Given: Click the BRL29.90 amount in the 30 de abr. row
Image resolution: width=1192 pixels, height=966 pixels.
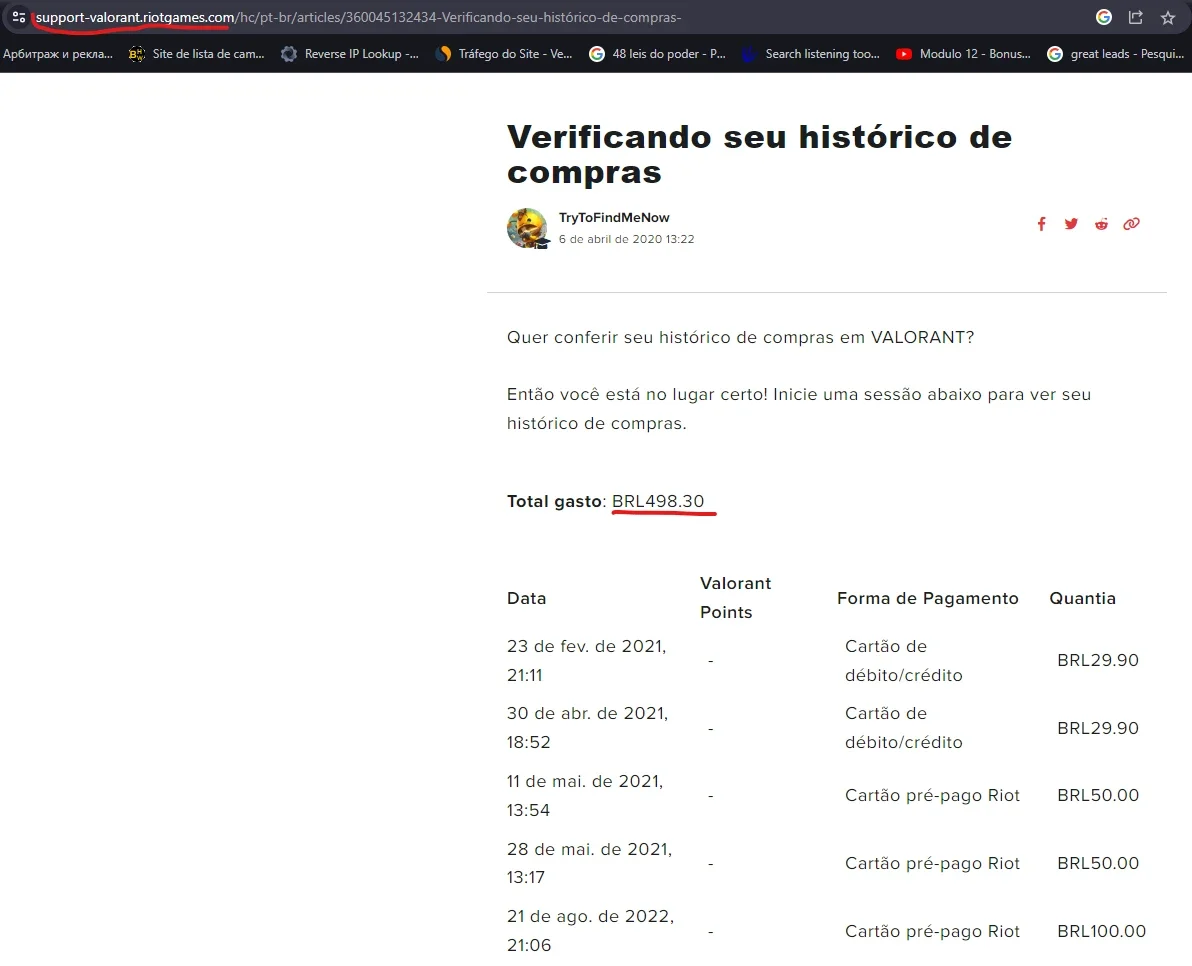Looking at the screenshot, I should tap(1098, 728).
